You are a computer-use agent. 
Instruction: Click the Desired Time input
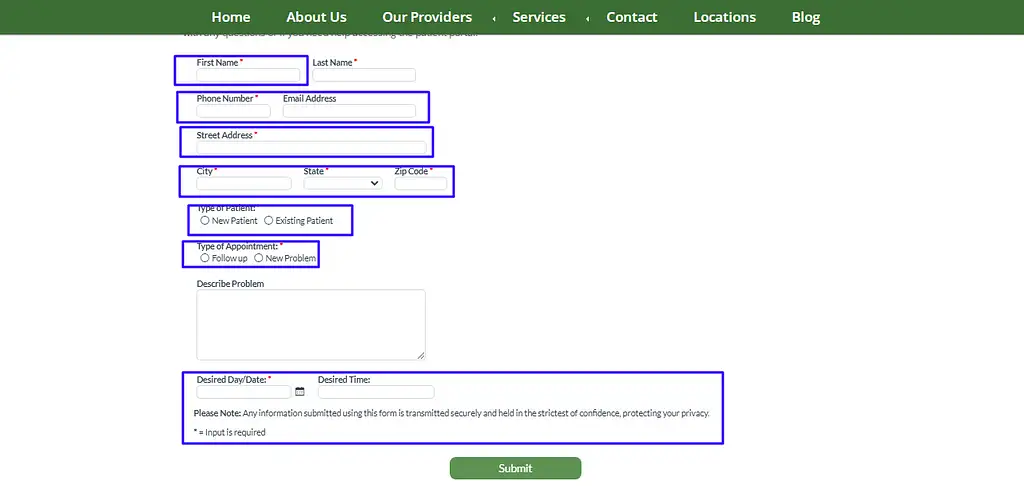(x=376, y=392)
